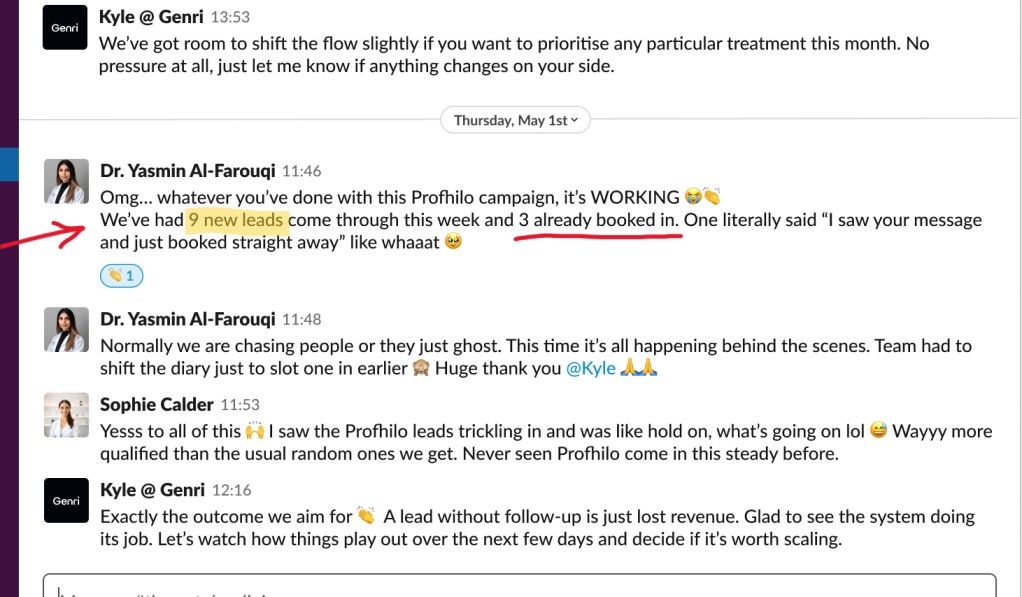This screenshot has width=1022, height=597.
Task: Select the blue highlighted item in left sidebar
Action: click(x=9, y=164)
